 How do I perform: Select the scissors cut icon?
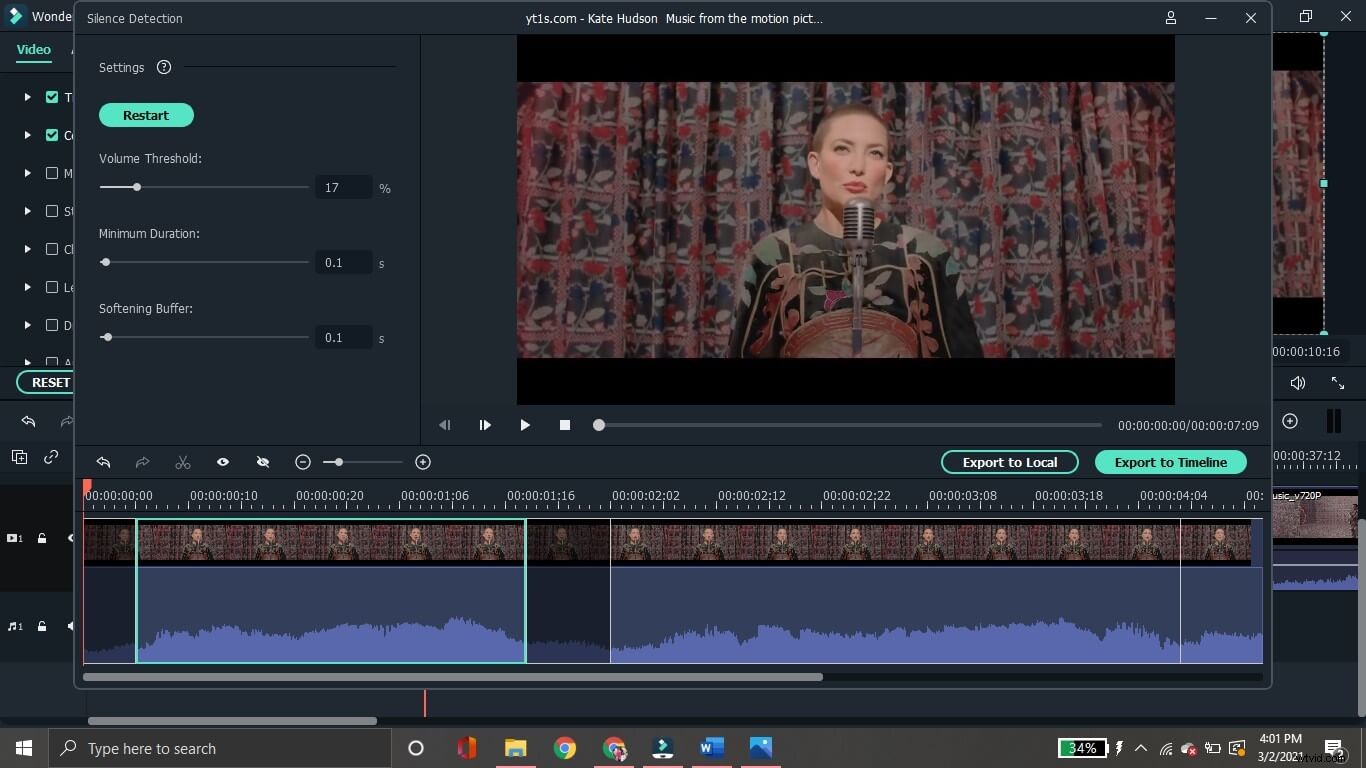tap(183, 461)
